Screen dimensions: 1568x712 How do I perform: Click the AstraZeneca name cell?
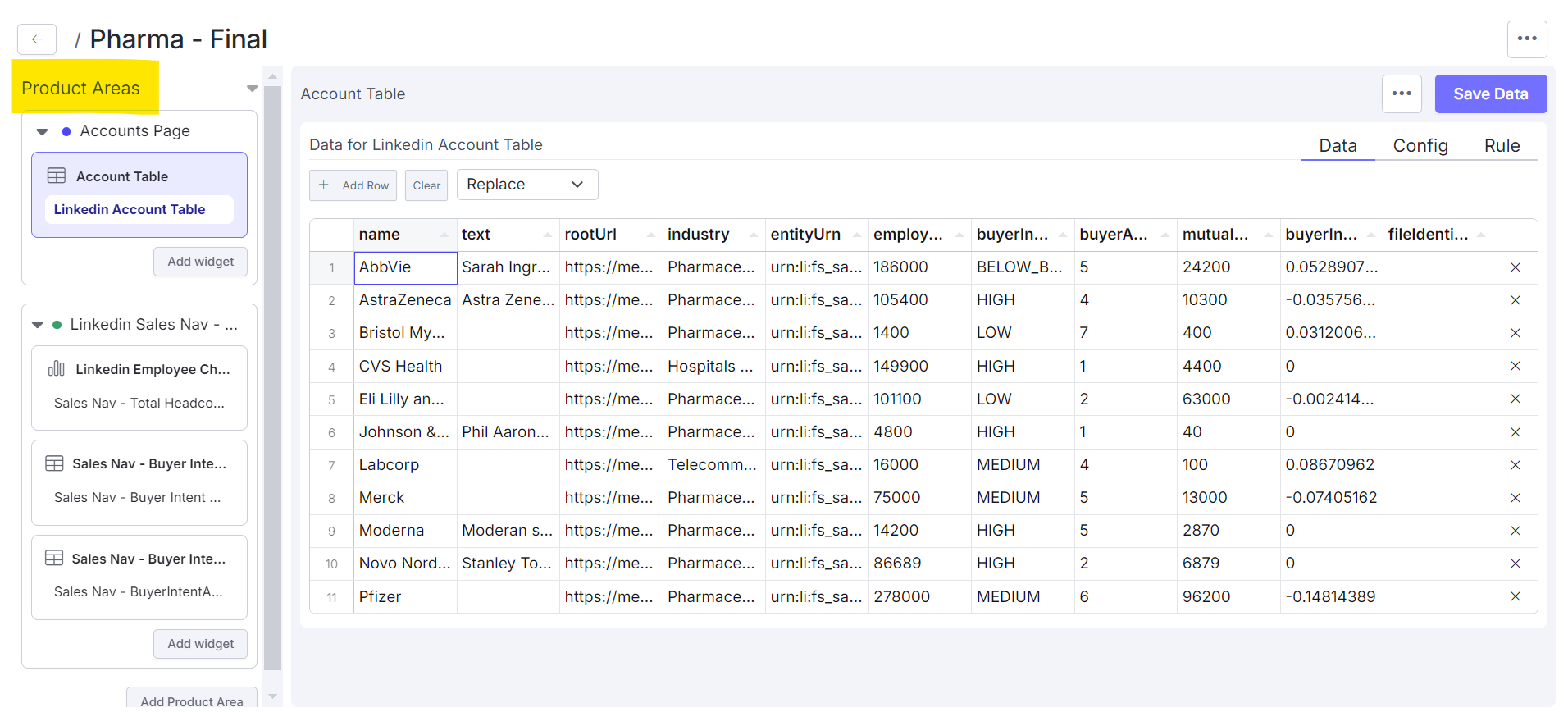tap(404, 300)
